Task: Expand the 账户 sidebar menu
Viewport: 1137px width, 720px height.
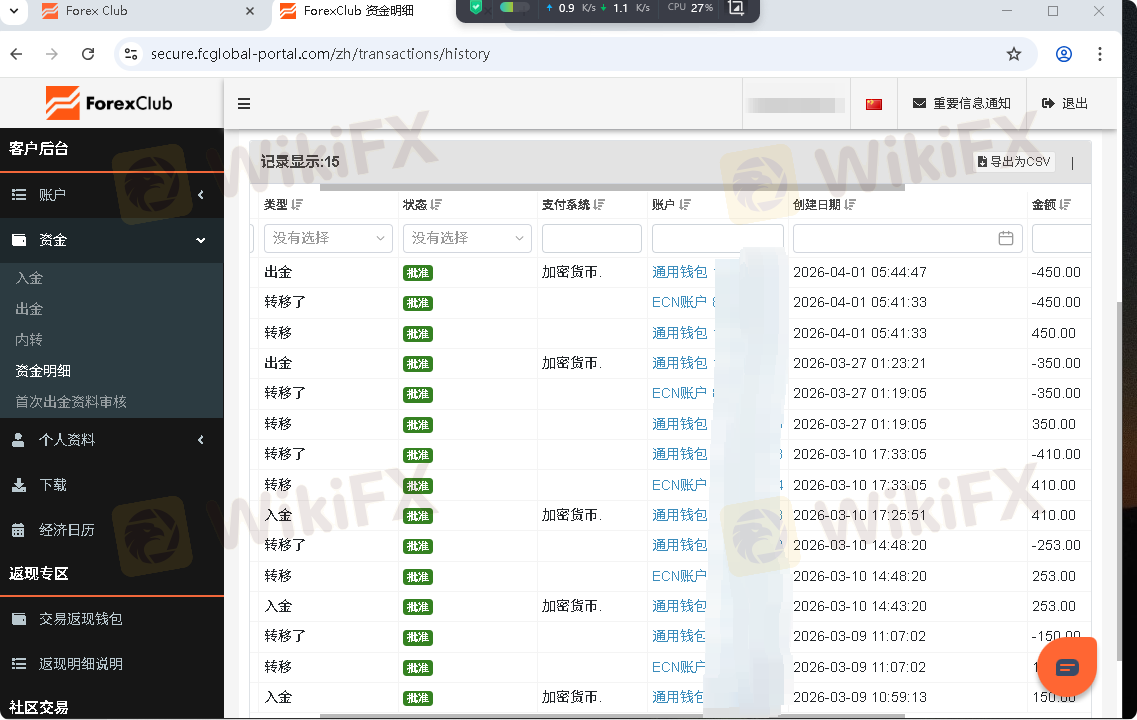Action: tap(111, 195)
